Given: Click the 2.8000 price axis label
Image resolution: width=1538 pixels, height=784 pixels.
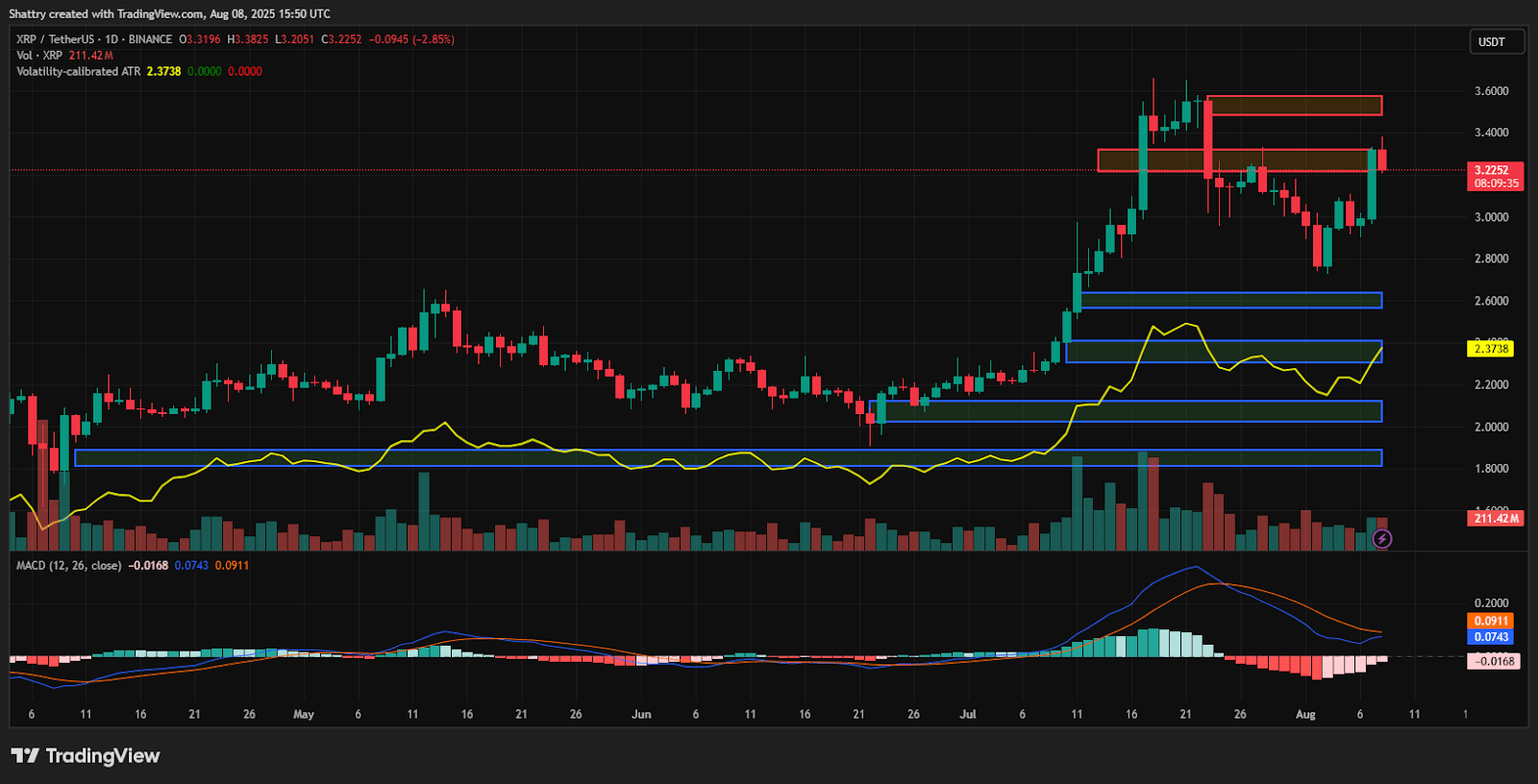Looking at the screenshot, I should 1491,258.
